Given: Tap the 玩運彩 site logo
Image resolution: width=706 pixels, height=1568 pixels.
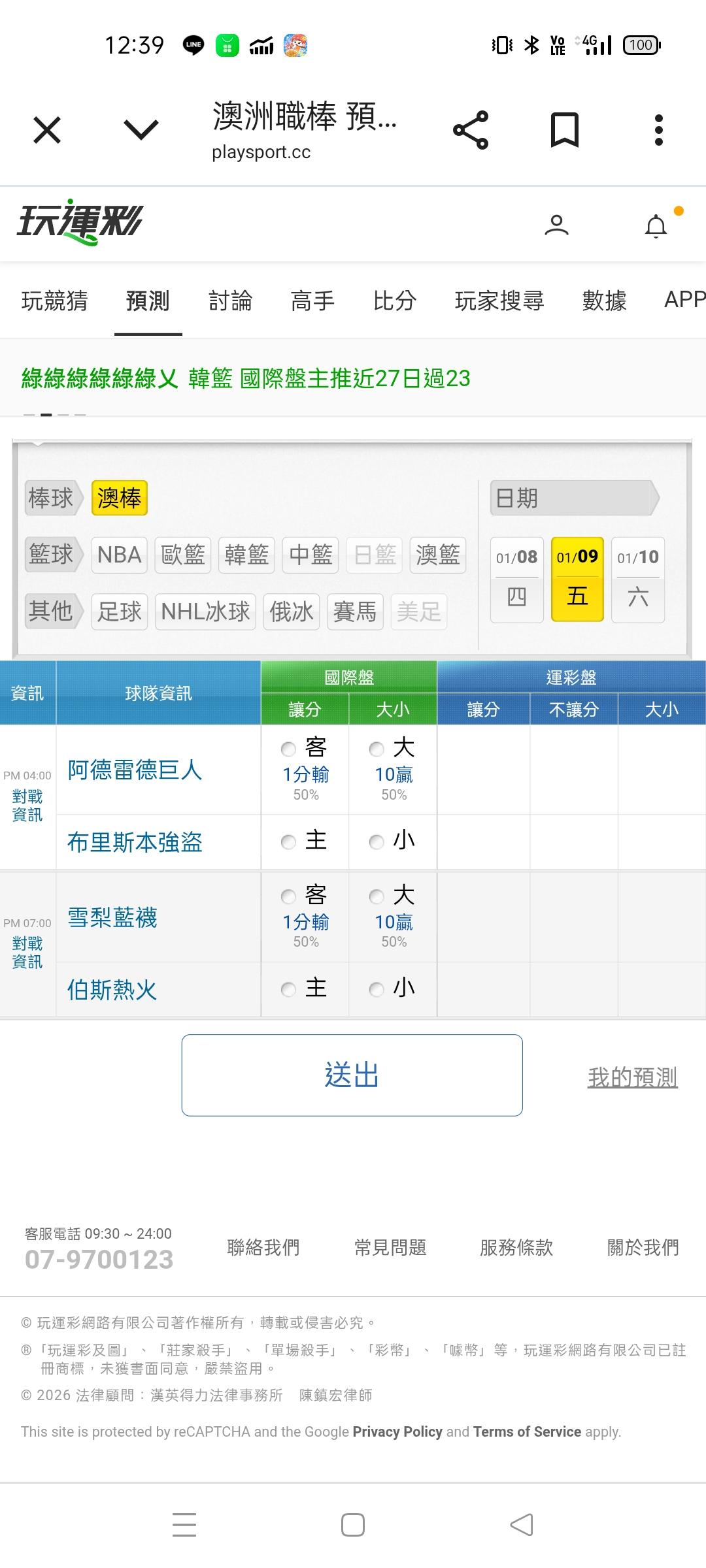Looking at the screenshot, I should (79, 223).
